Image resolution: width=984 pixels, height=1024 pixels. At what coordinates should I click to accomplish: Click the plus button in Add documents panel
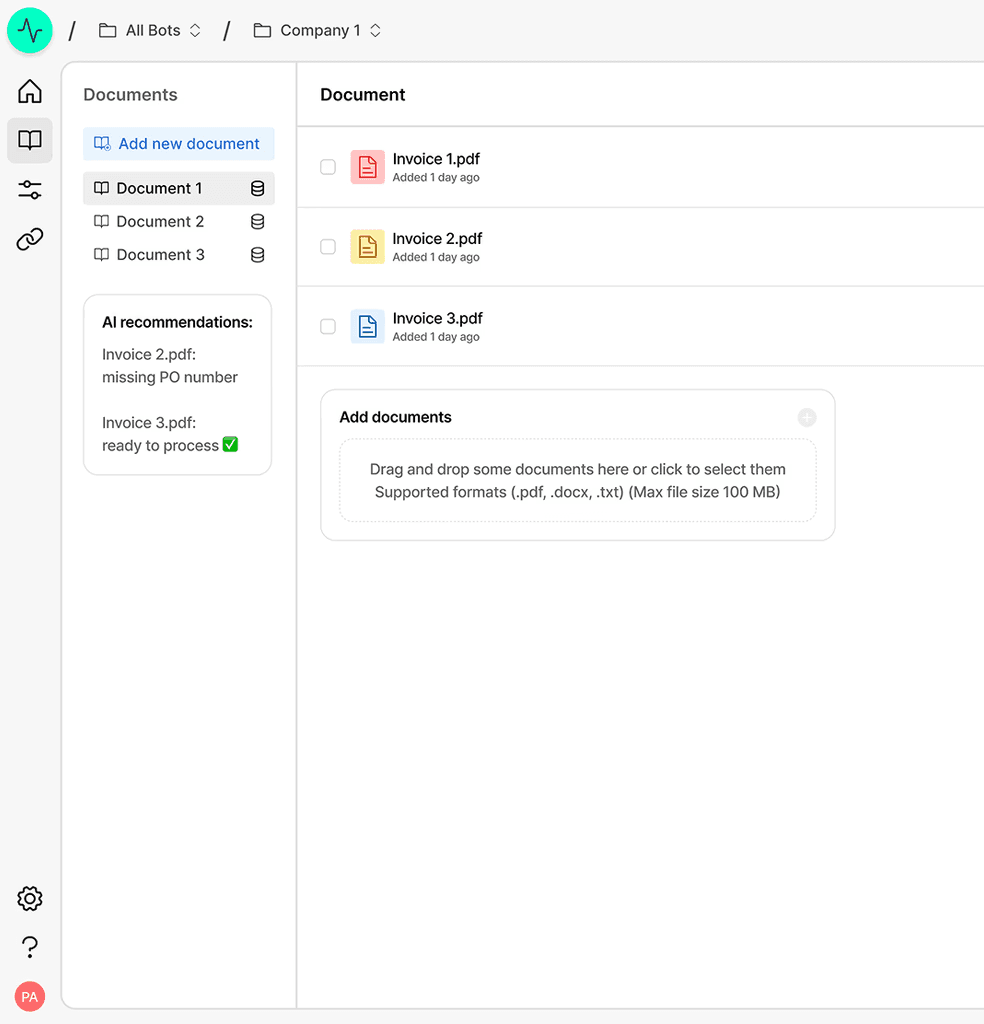pos(807,417)
